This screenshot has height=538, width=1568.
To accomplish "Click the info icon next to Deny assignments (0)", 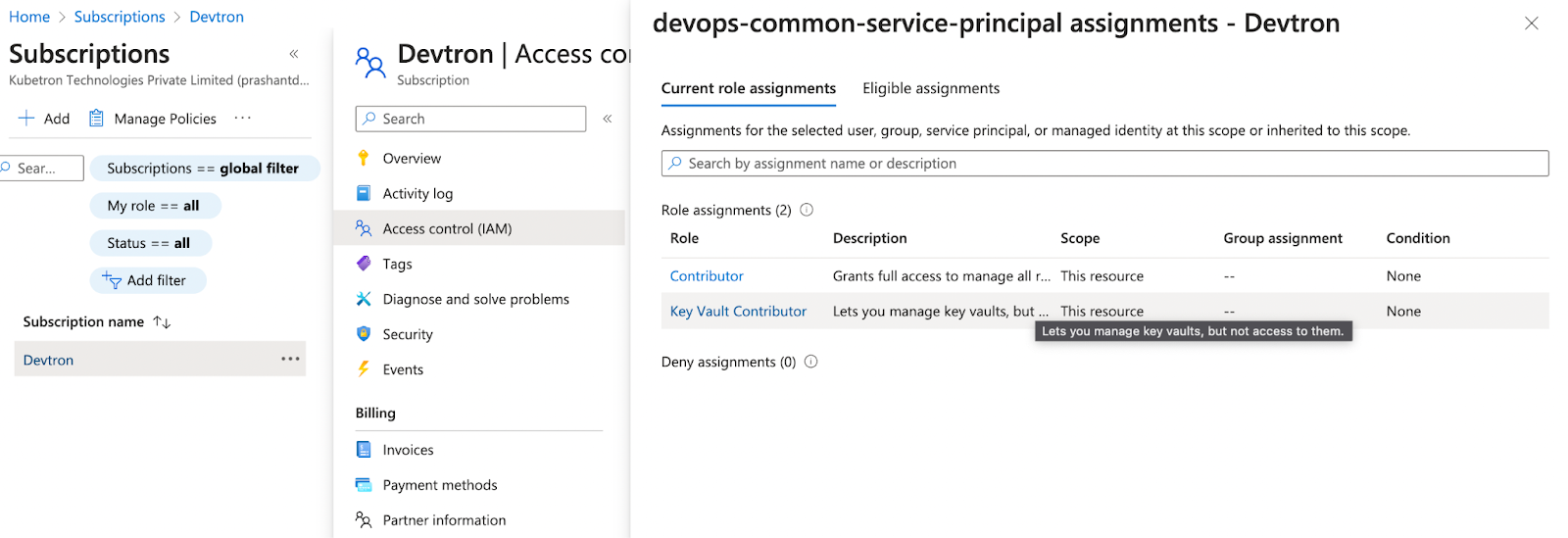I will tap(811, 362).
